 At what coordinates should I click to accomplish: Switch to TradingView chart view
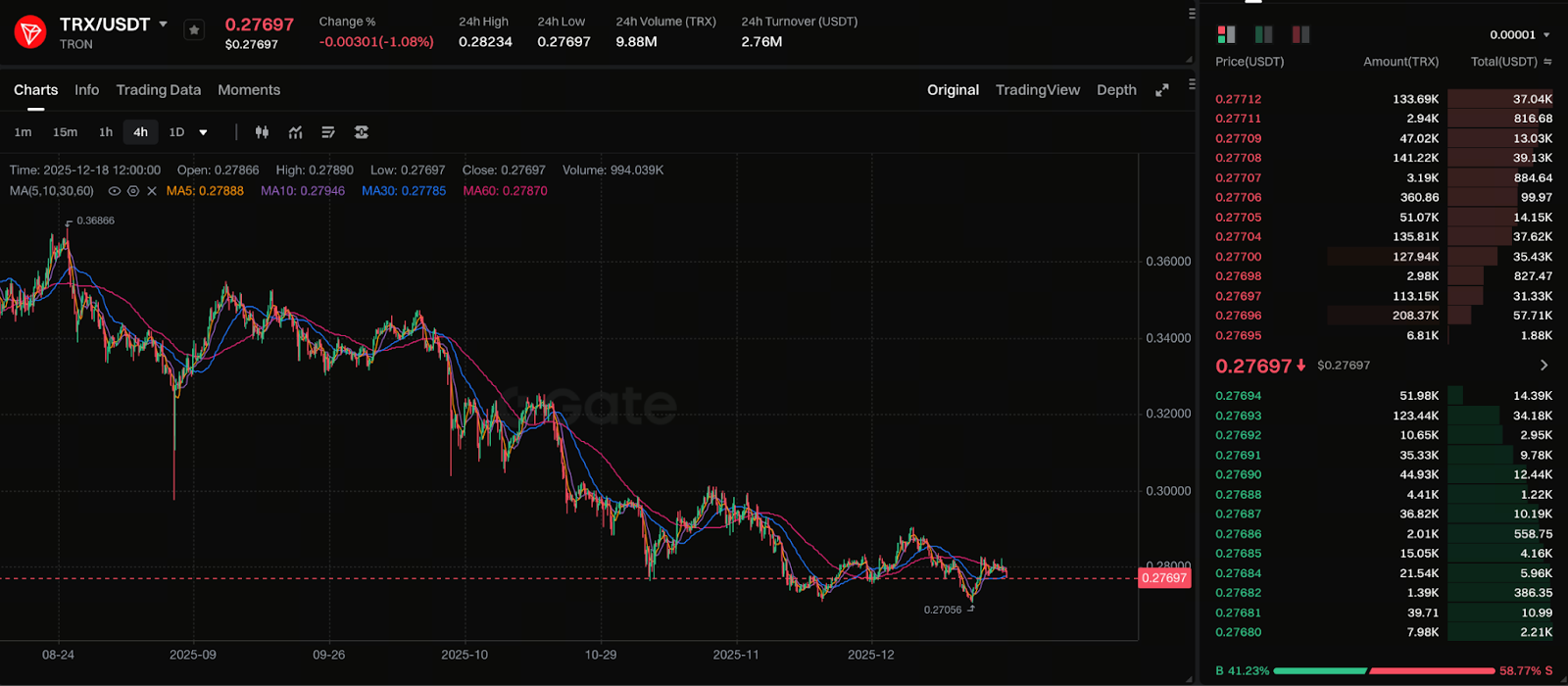pos(1038,90)
